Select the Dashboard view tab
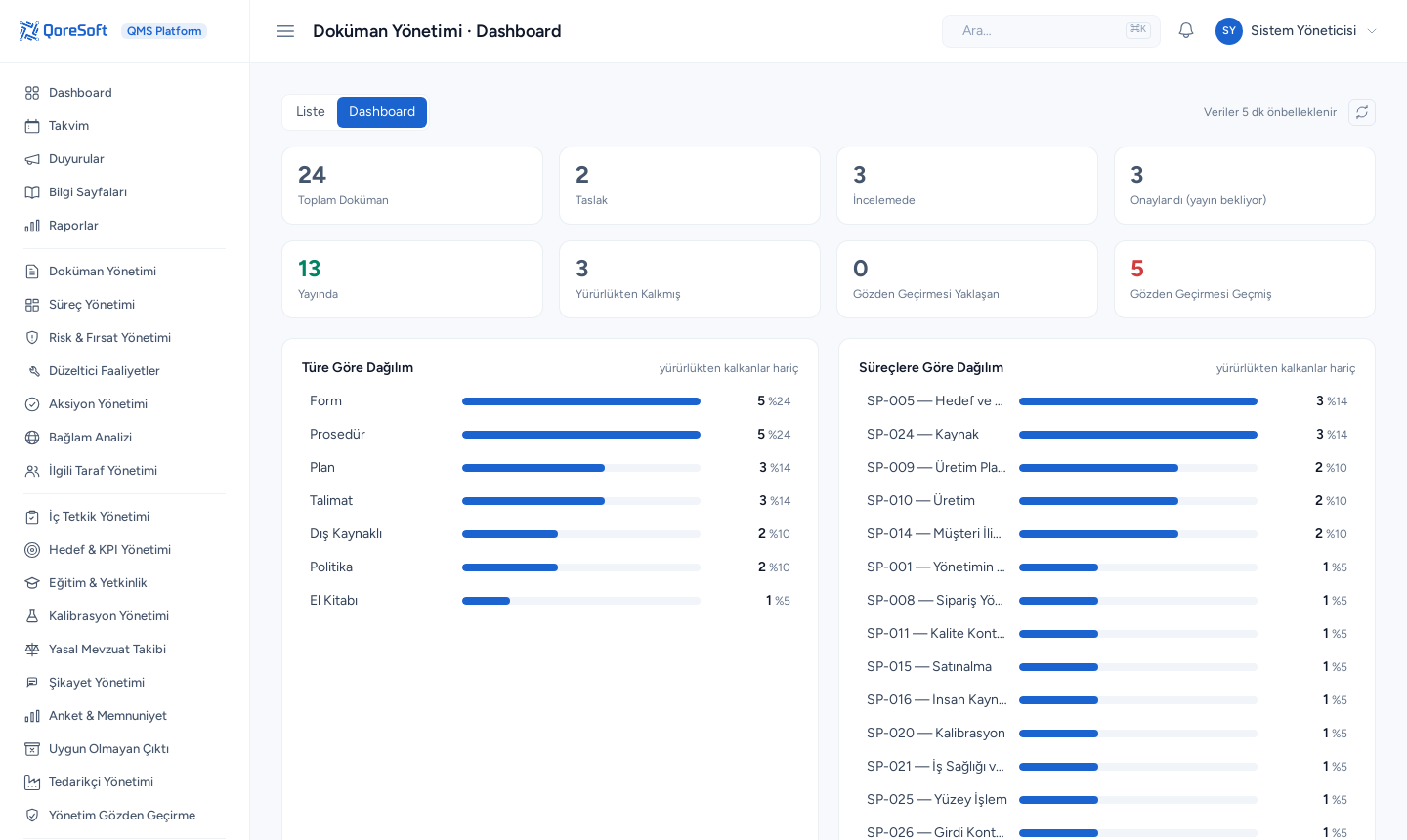This screenshot has width=1407, height=840. [x=382, y=112]
